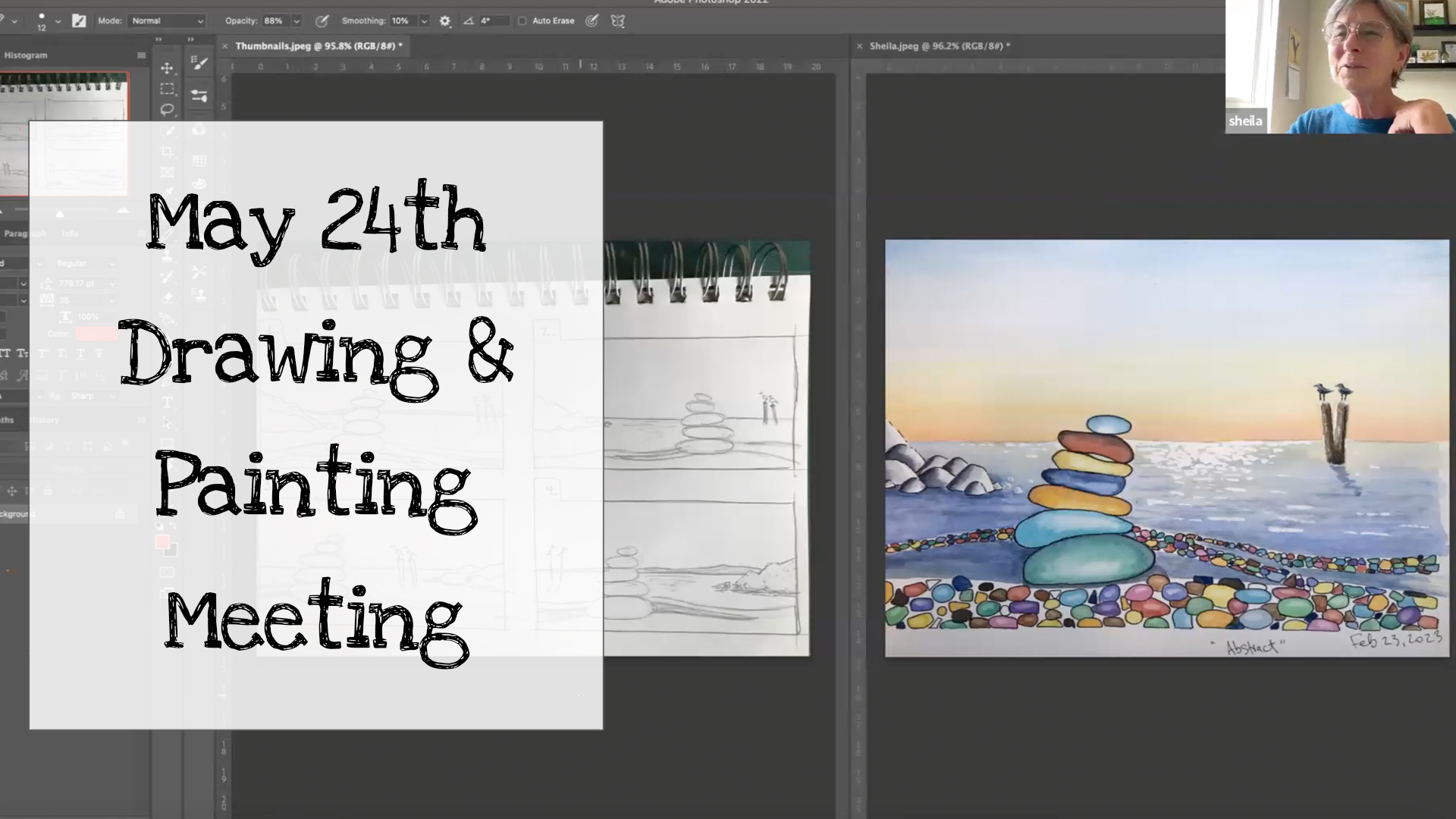Toggle pressure for opacity icon
This screenshot has height=819, width=1456.
[x=322, y=21]
